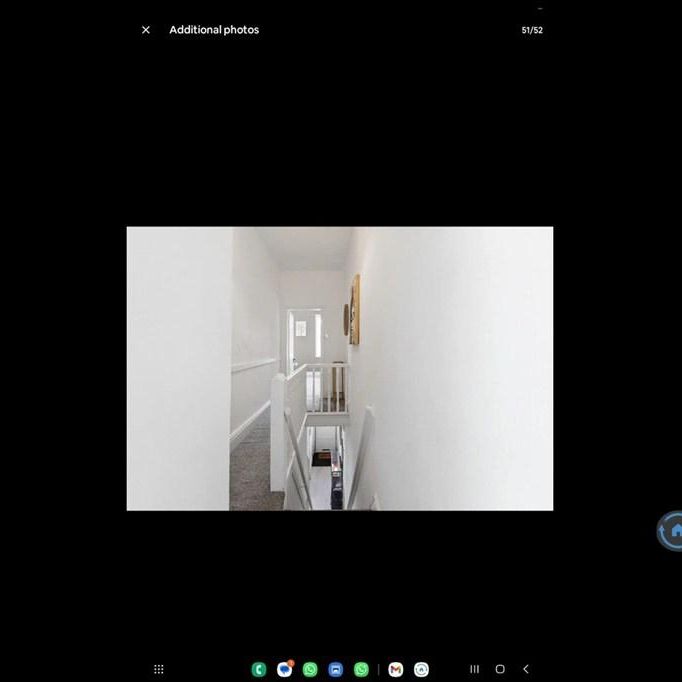Open Gmail from the taskbar
This screenshot has width=682, height=682.
(396, 669)
